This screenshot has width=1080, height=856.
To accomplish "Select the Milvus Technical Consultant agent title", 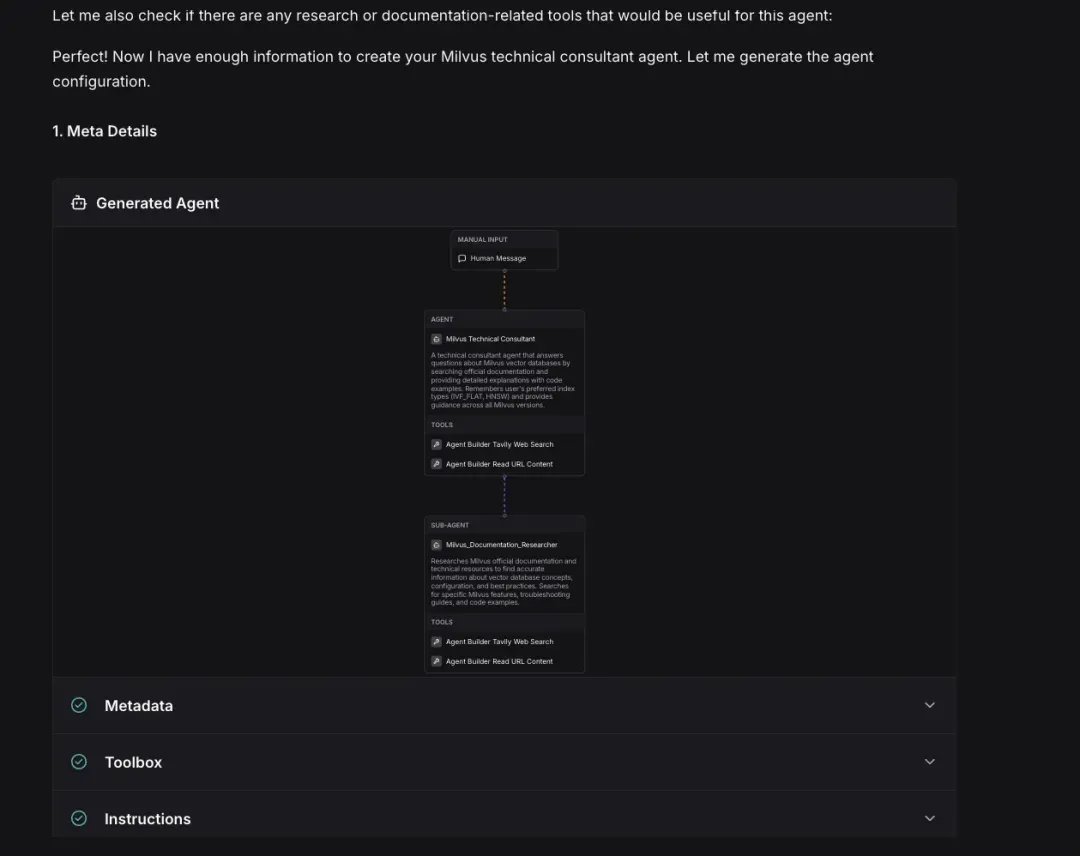I will [490, 339].
